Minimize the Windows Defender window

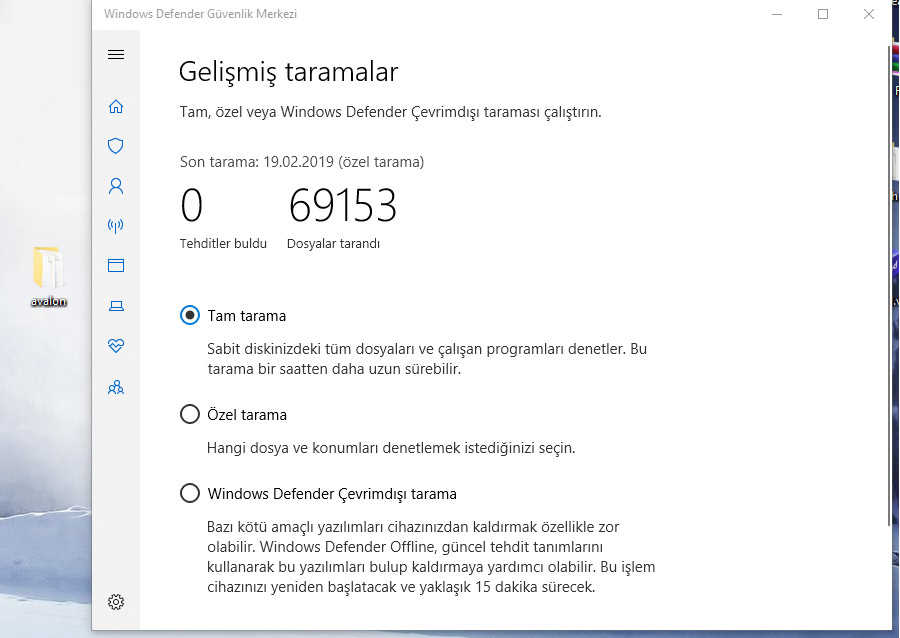pos(777,14)
